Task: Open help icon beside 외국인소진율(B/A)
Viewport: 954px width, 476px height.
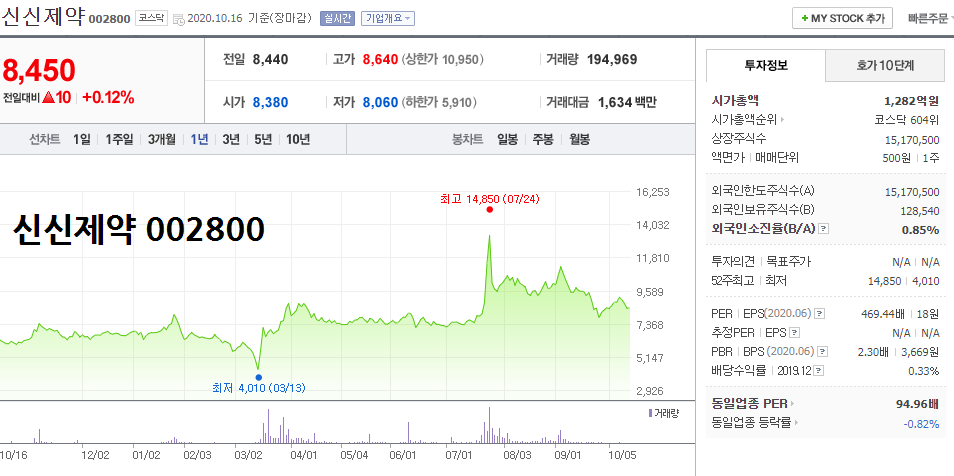Action: (824, 229)
